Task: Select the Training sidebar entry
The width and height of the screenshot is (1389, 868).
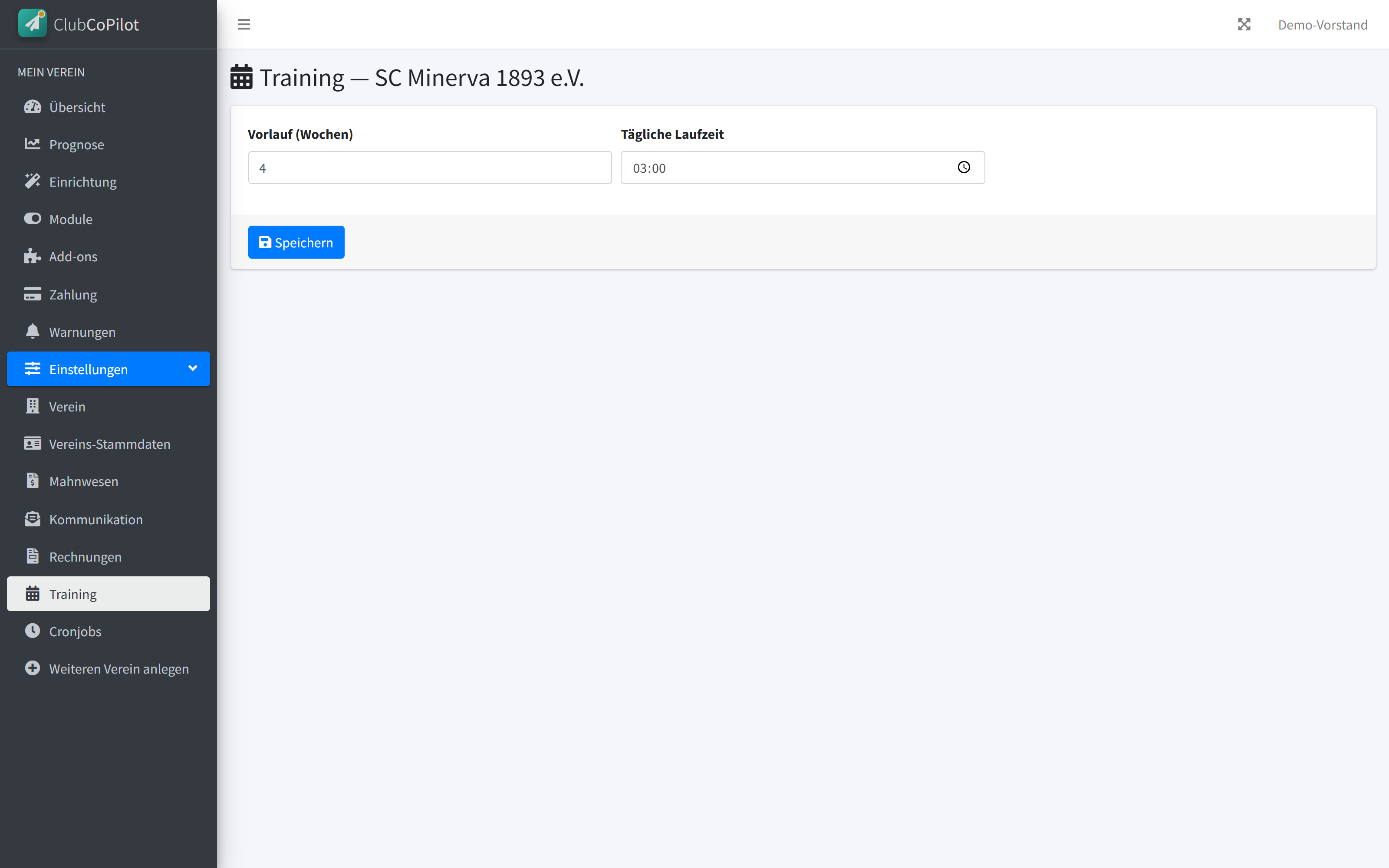Action: point(109,593)
